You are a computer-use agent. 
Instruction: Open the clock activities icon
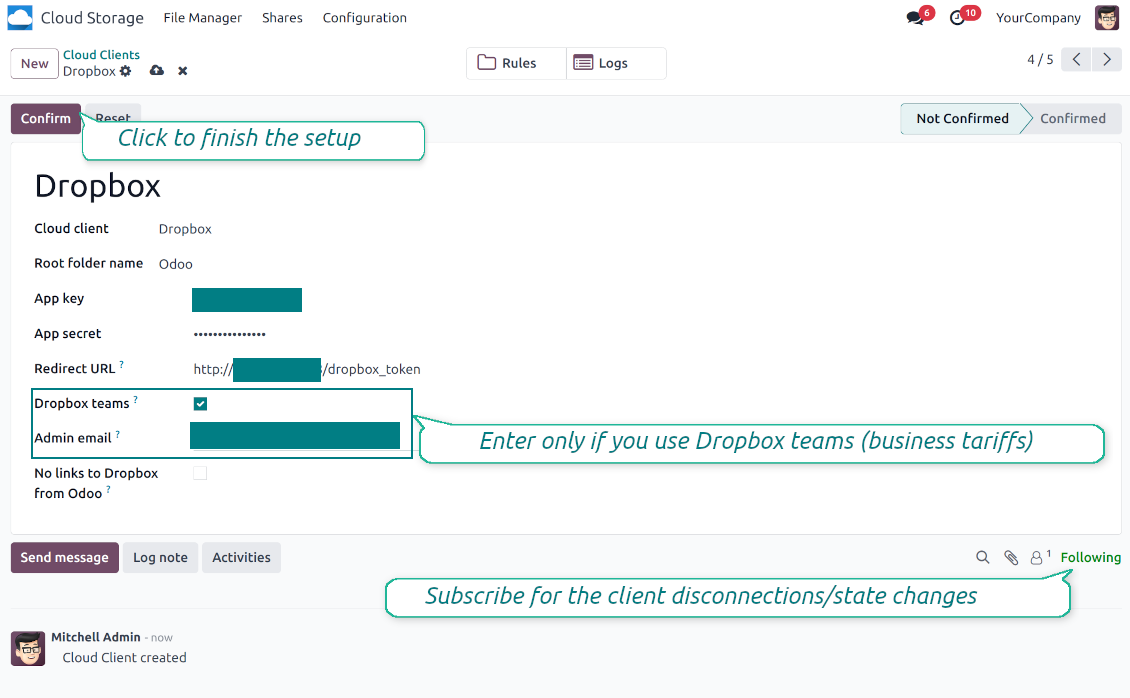[957, 18]
